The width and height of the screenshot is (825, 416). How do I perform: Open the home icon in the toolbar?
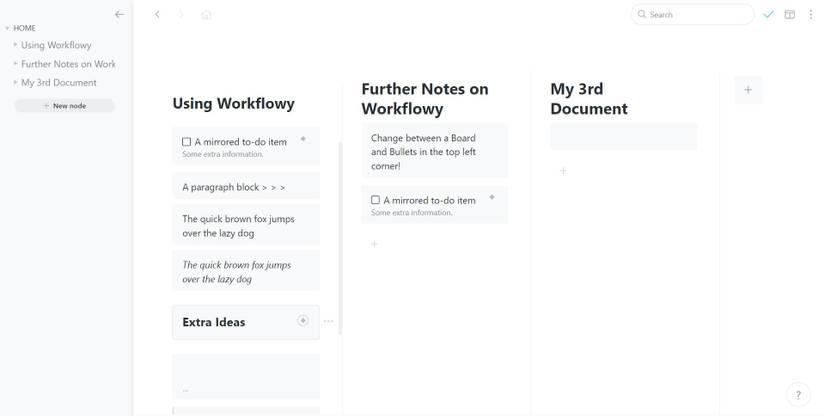point(206,15)
